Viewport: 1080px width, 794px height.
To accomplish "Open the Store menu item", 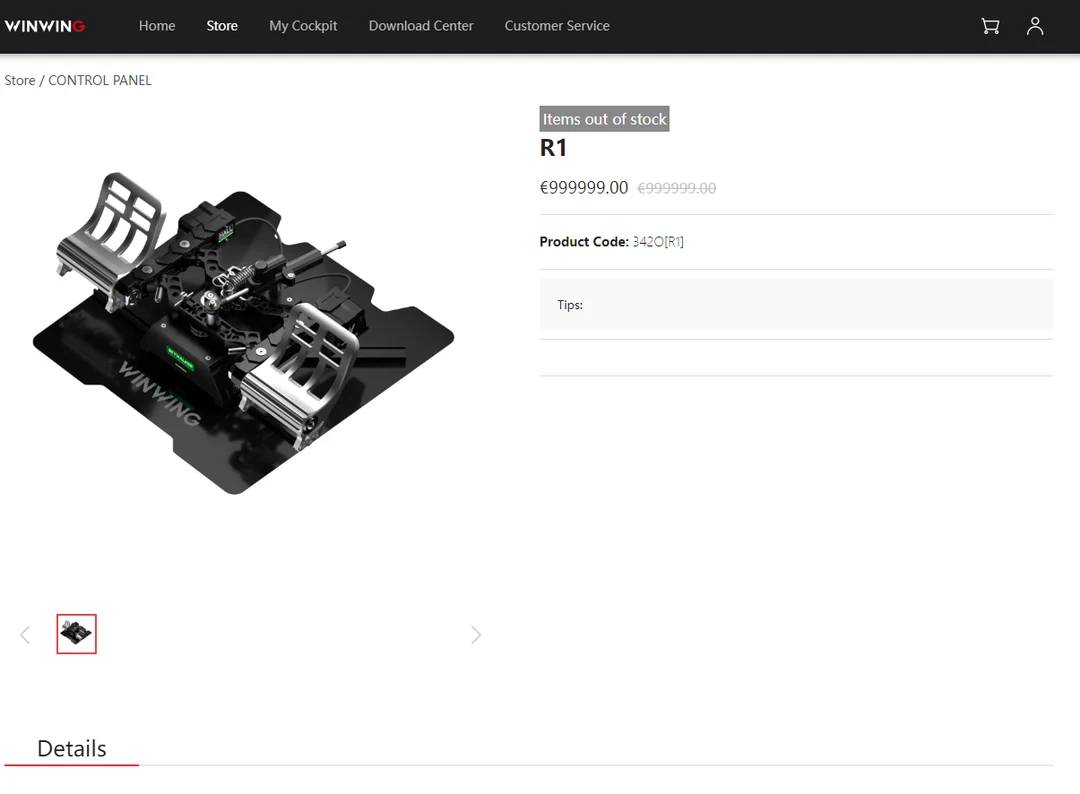I will click(x=222, y=26).
